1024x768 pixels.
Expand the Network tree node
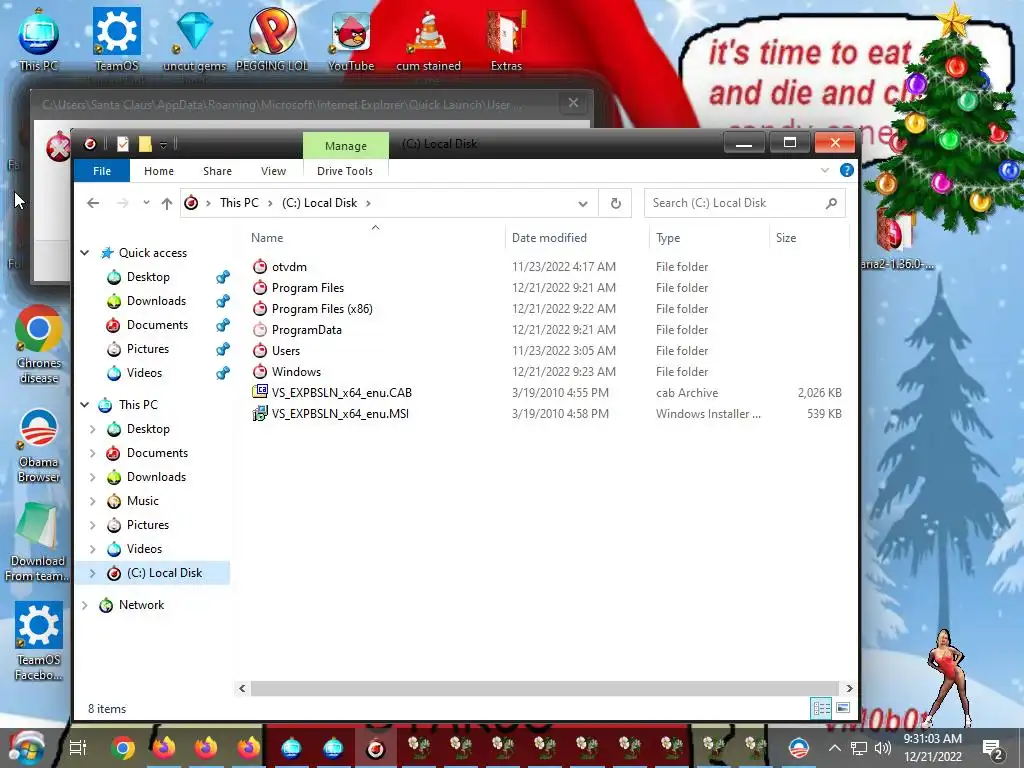point(85,605)
